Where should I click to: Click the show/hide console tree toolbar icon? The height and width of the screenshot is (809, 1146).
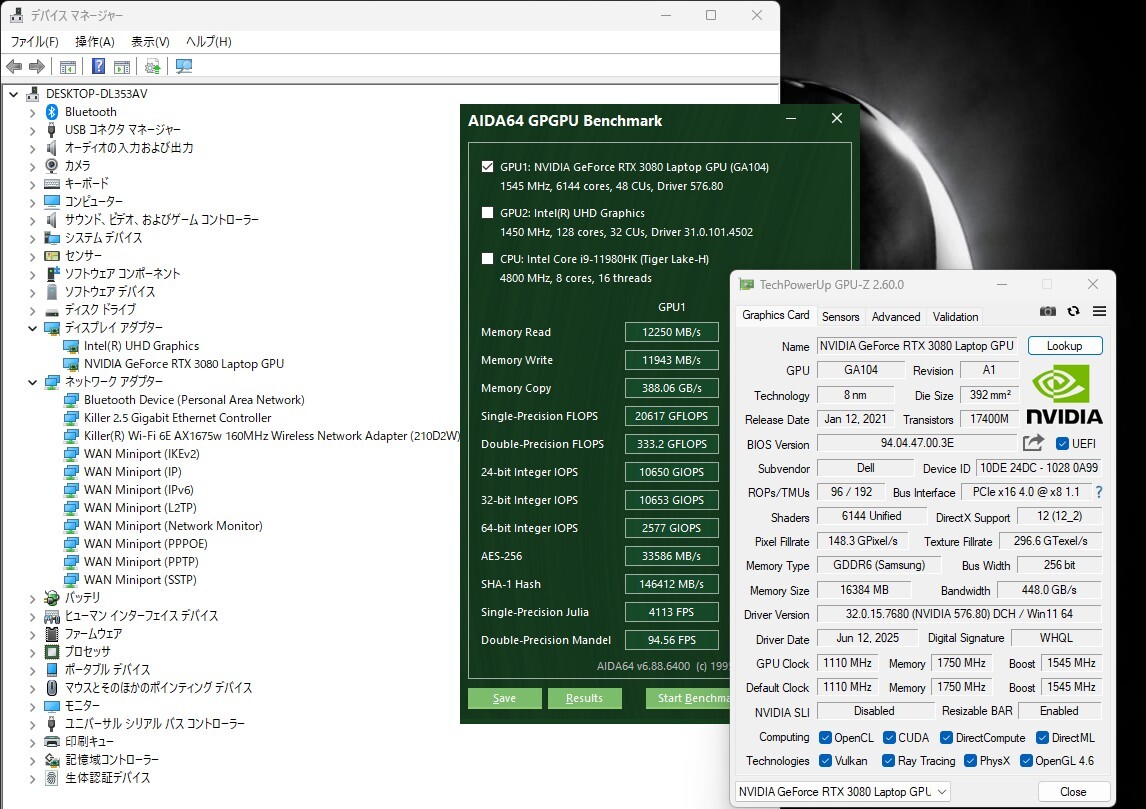[67, 67]
